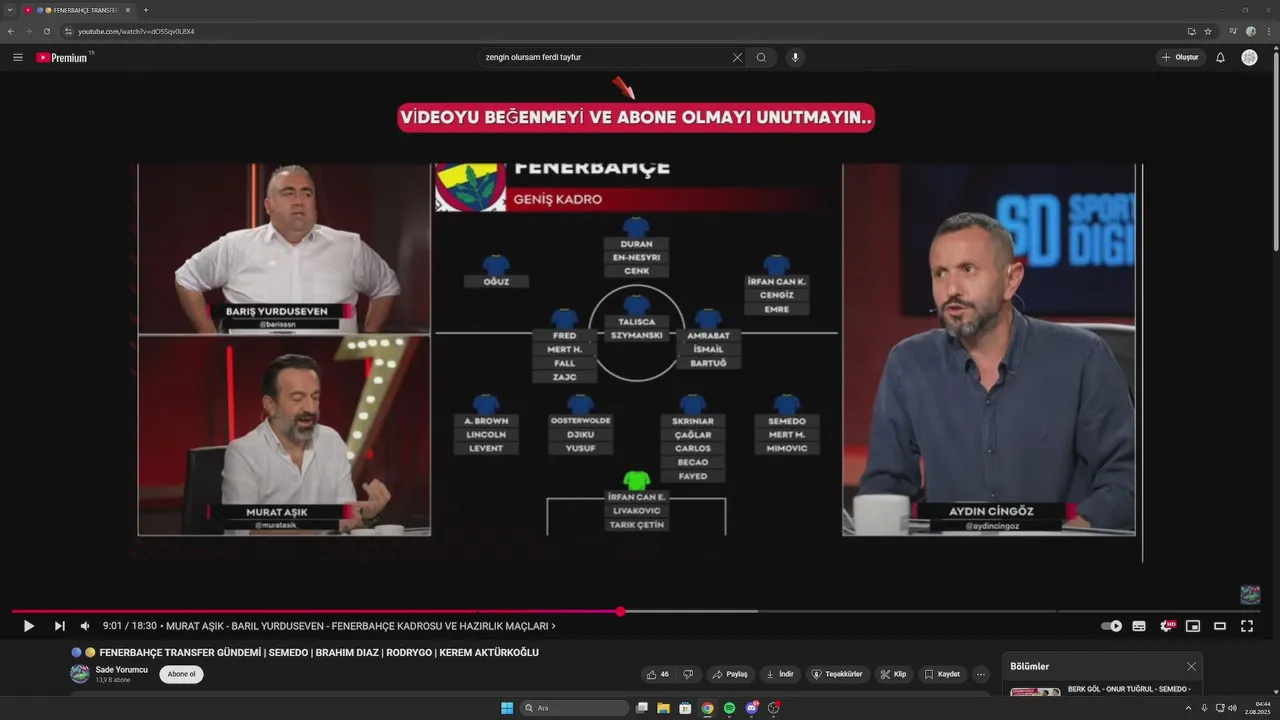Open YouTube notifications bell

click(x=1220, y=58)
